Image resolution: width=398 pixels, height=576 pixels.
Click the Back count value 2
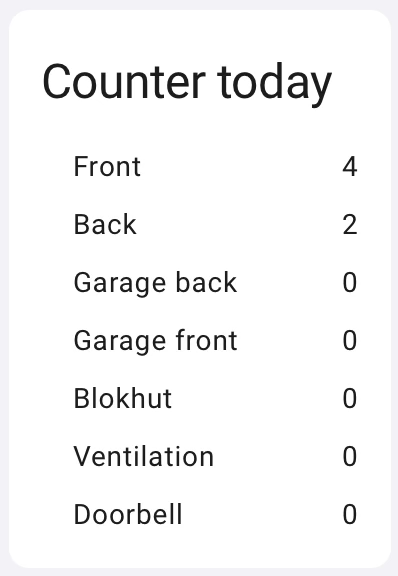[350, 225]
